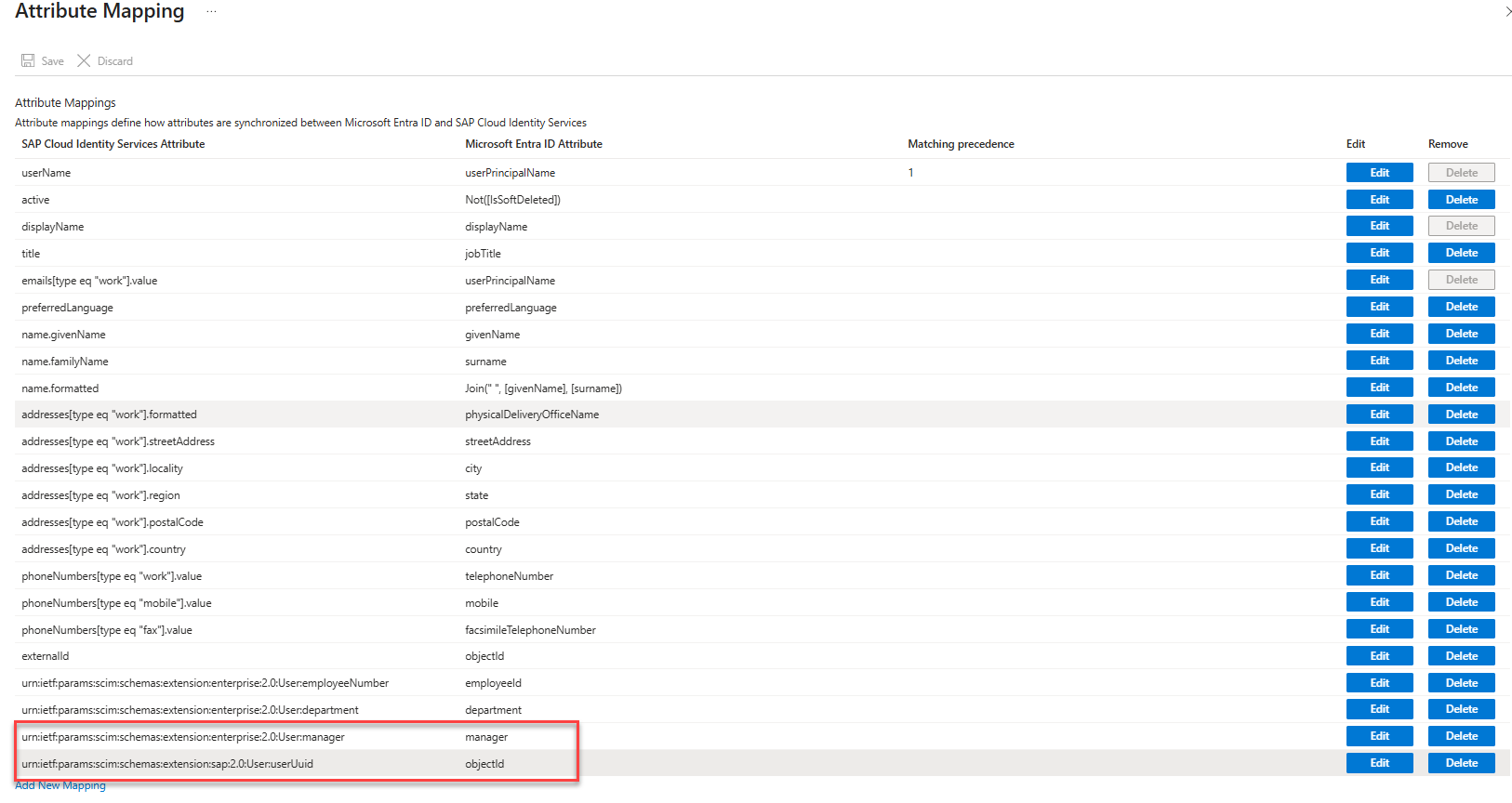1512x803 pixels.
Task: Edit the sap userUuid mapping
Action: click(x=1379, y=763)
